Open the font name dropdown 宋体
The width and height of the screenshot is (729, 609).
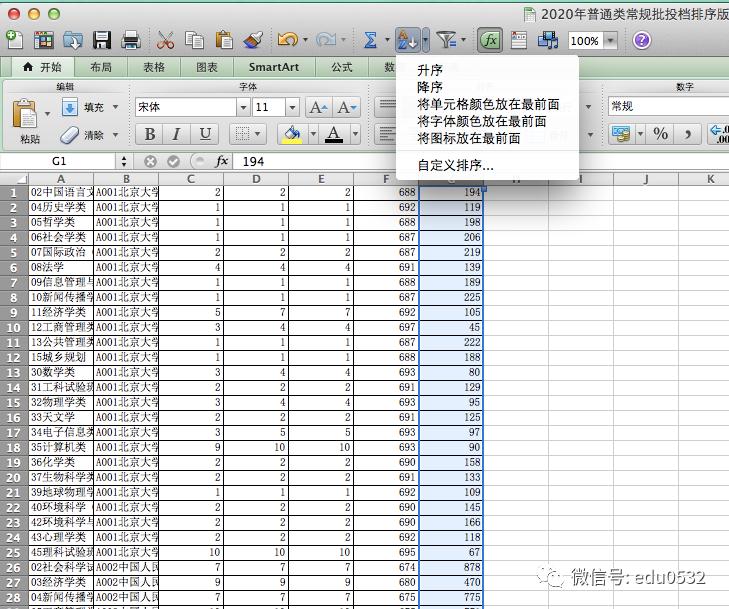click(x=243, y=107)
